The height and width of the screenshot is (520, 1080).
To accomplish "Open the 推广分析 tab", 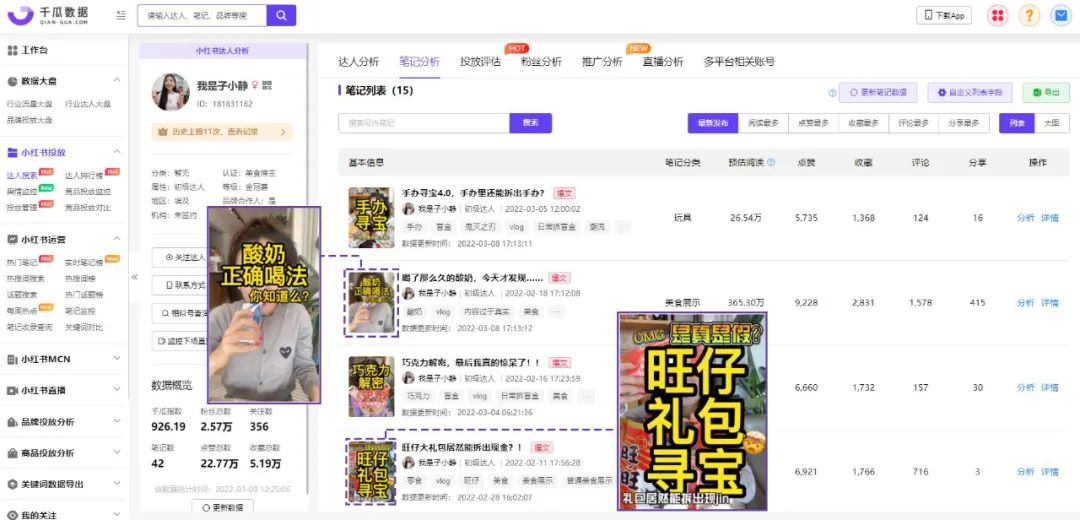I will pos(602,61).
